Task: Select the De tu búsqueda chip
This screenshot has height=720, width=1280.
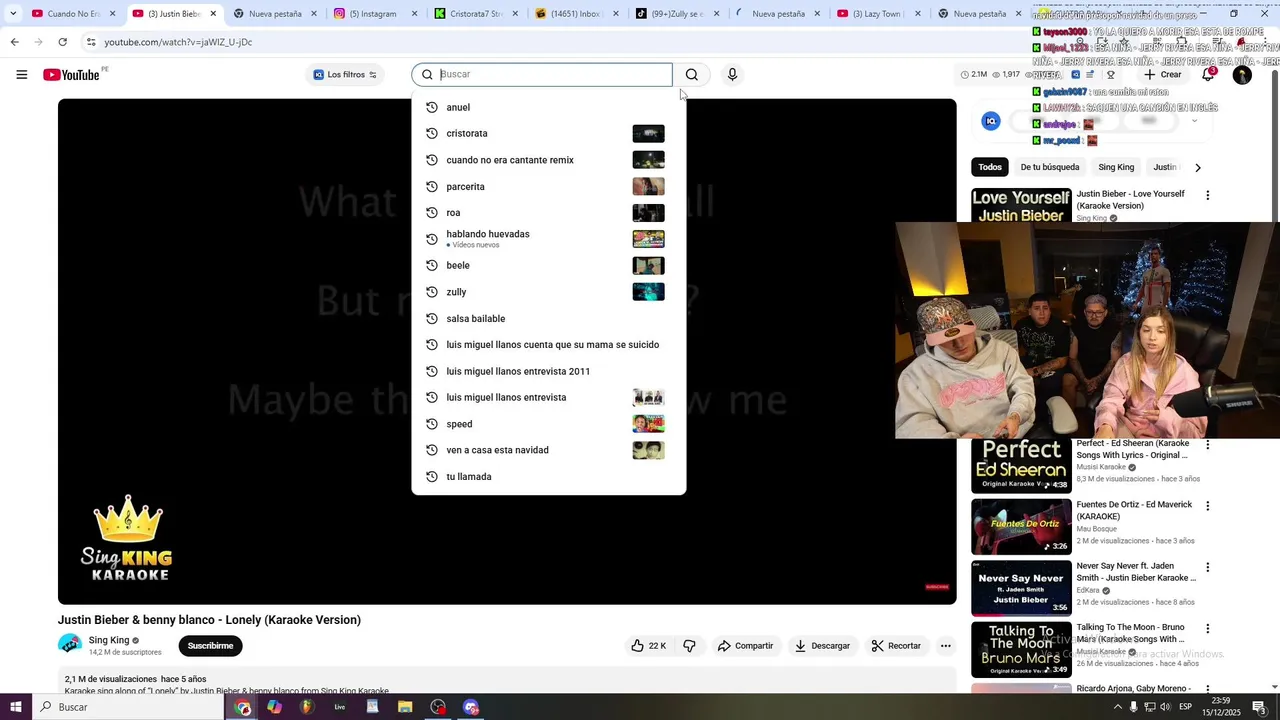Action: 1050,167
